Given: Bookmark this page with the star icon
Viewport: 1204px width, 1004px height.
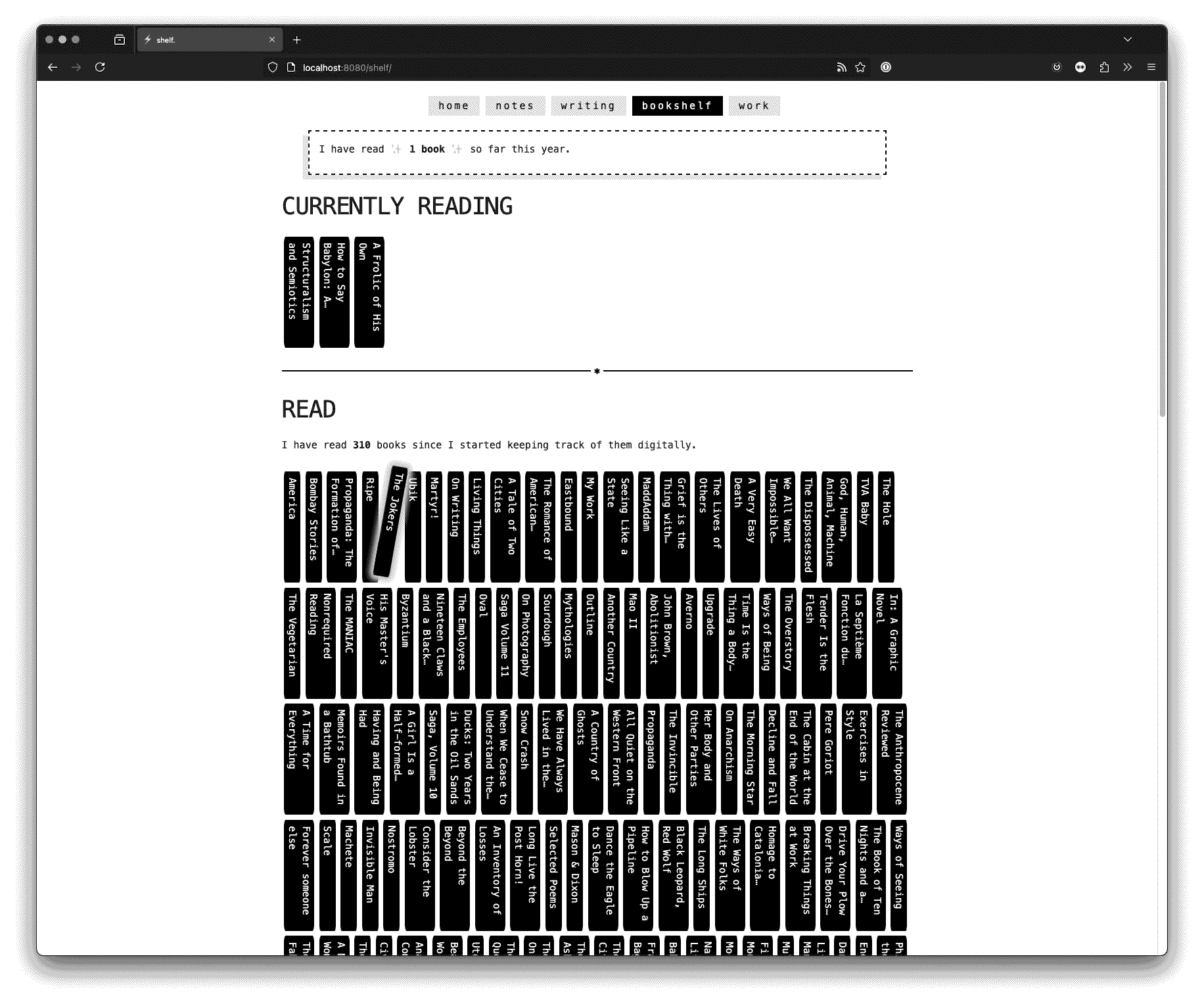Looking at the screenshot, I should [860, 67].
